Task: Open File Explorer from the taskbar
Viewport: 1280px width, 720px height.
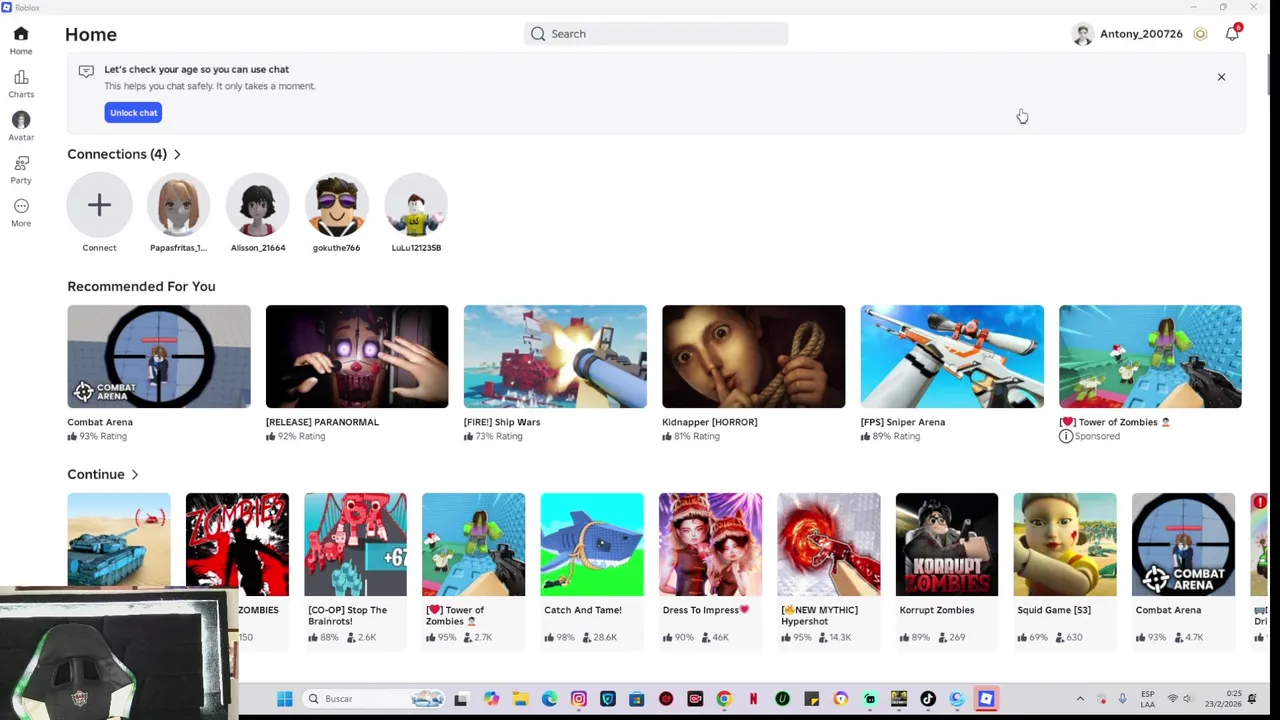Action: tap(520, 699)
